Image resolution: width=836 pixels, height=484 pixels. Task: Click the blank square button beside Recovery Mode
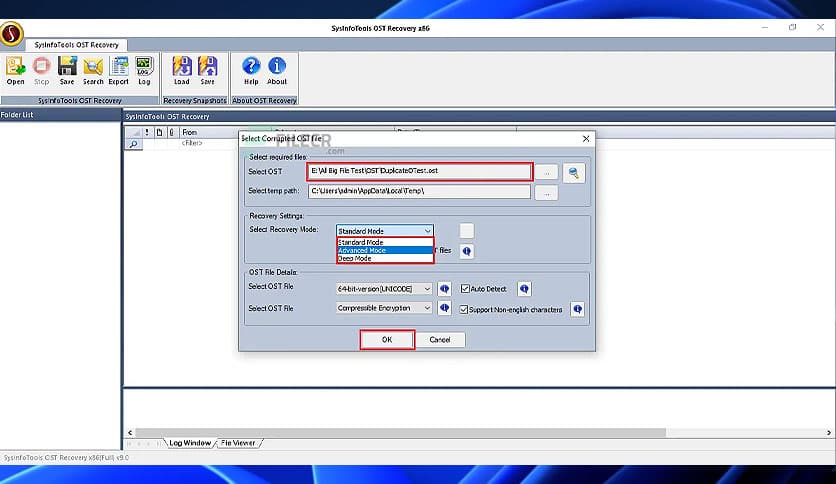[467, 231]
